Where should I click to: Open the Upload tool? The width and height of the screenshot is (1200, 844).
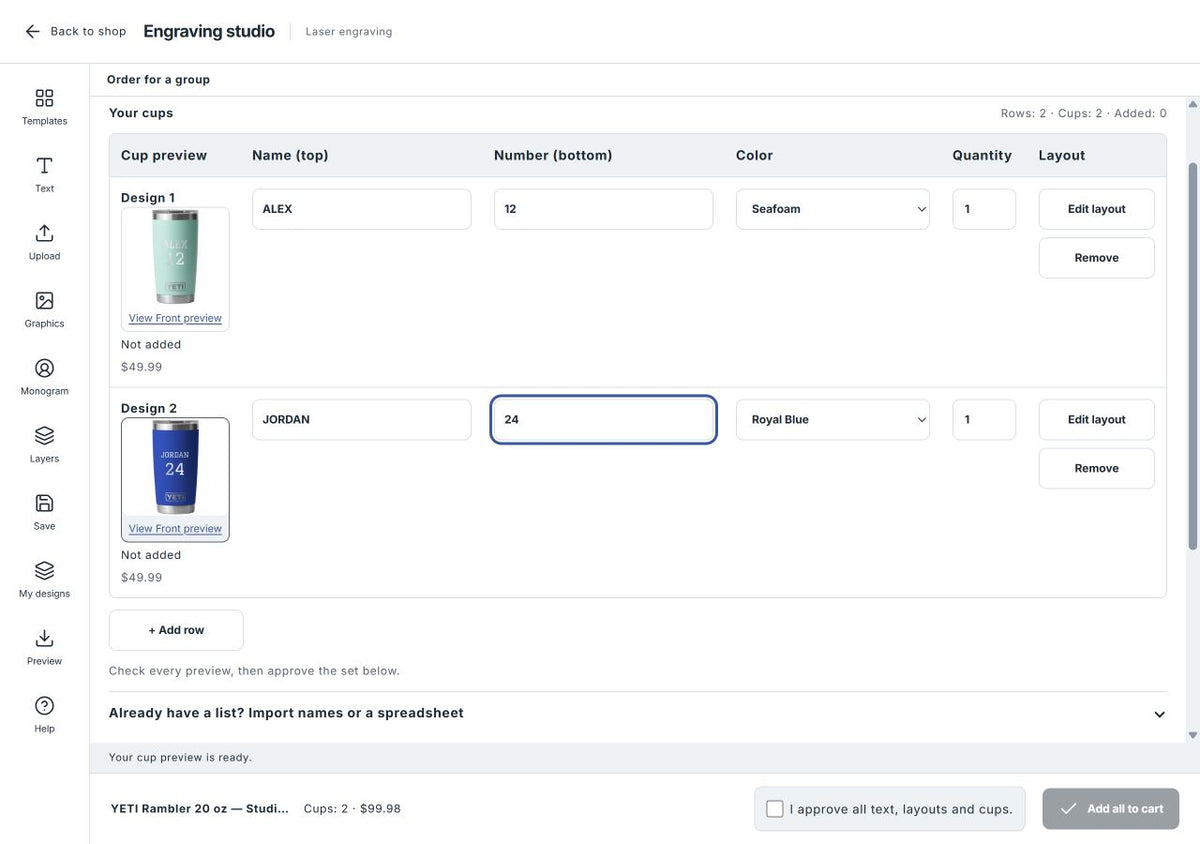click(x=44, y=242)
